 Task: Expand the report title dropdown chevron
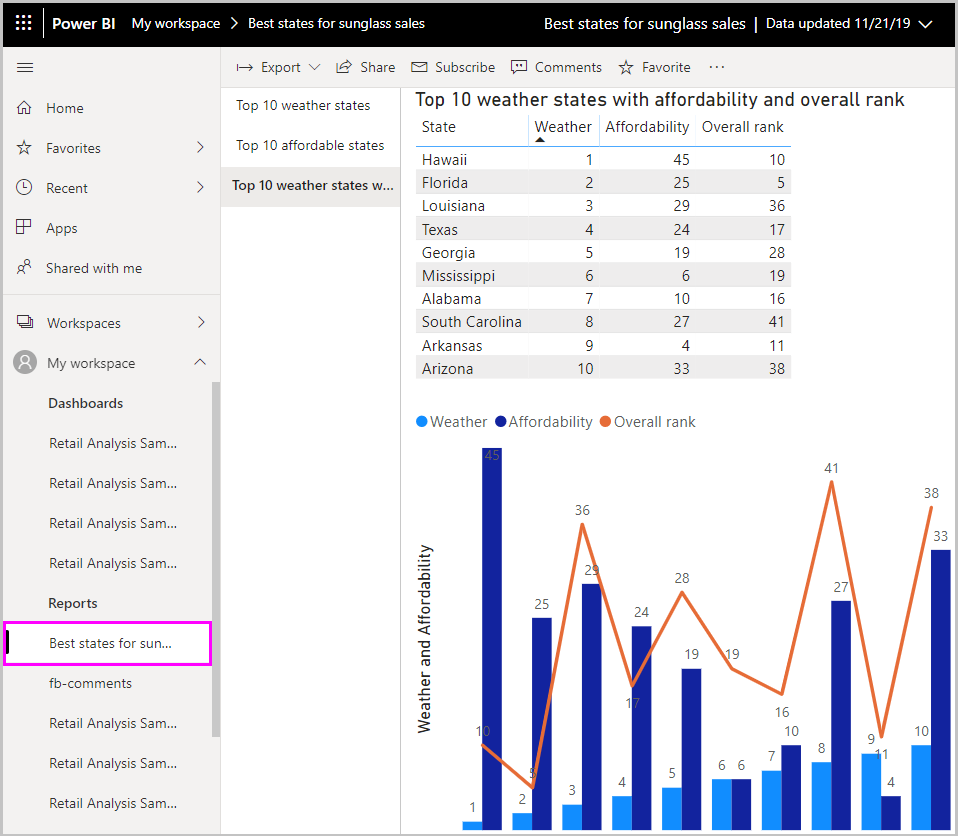926,24
